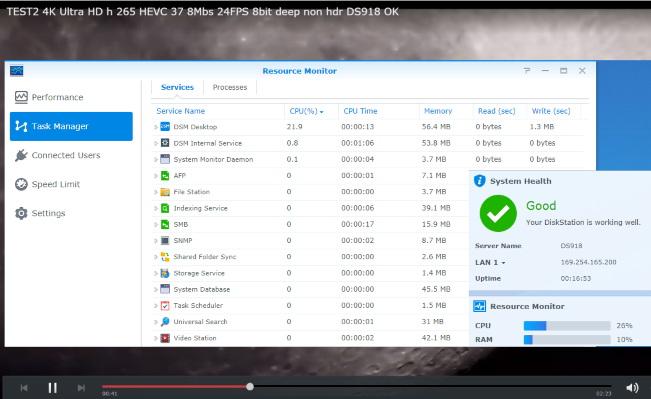Click the Task Scheduler icon
The image size is (651, 399).
pyautogui.click(x=165, y=306)
